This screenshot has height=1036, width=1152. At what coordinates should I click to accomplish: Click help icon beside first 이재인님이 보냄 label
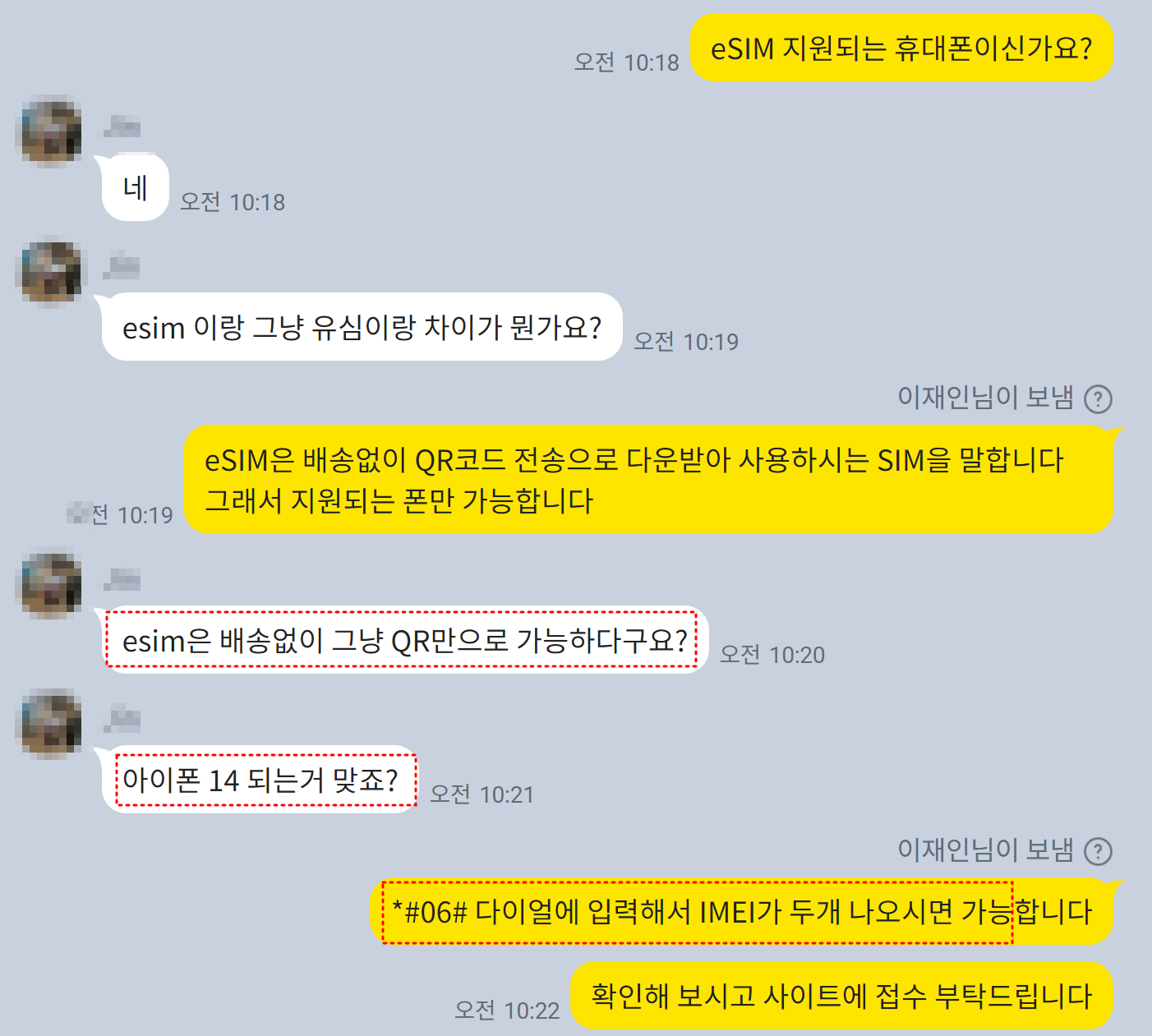[x=1098, y=399]
